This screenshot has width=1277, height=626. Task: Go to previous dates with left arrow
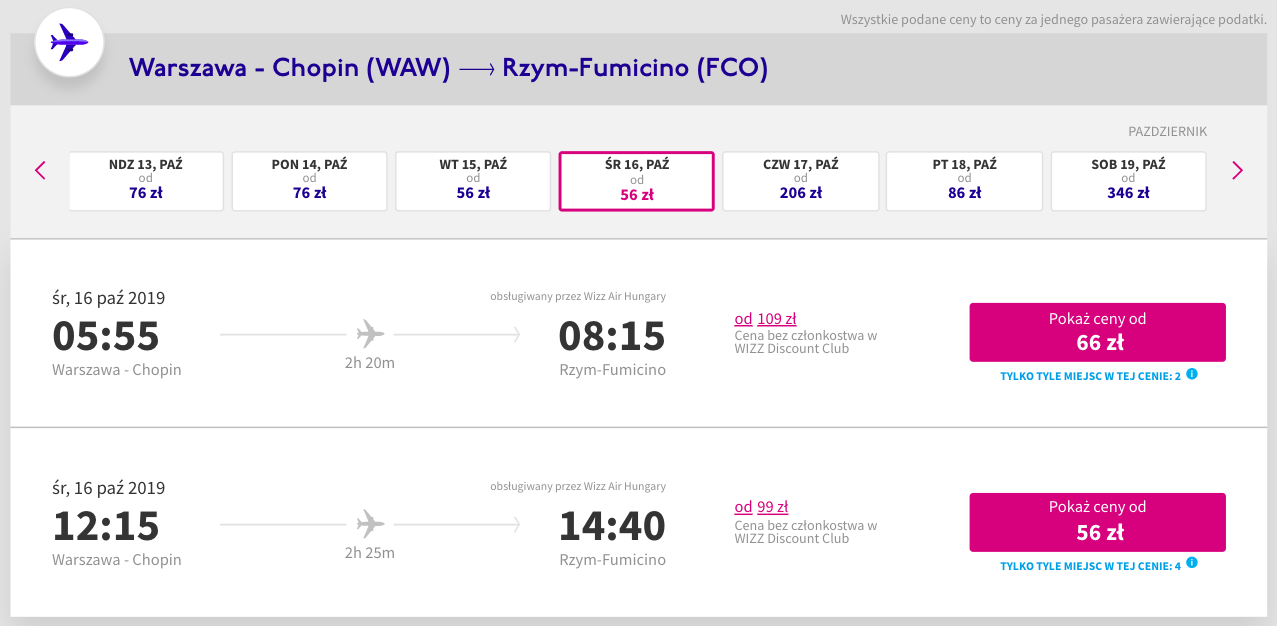point(40,171)
